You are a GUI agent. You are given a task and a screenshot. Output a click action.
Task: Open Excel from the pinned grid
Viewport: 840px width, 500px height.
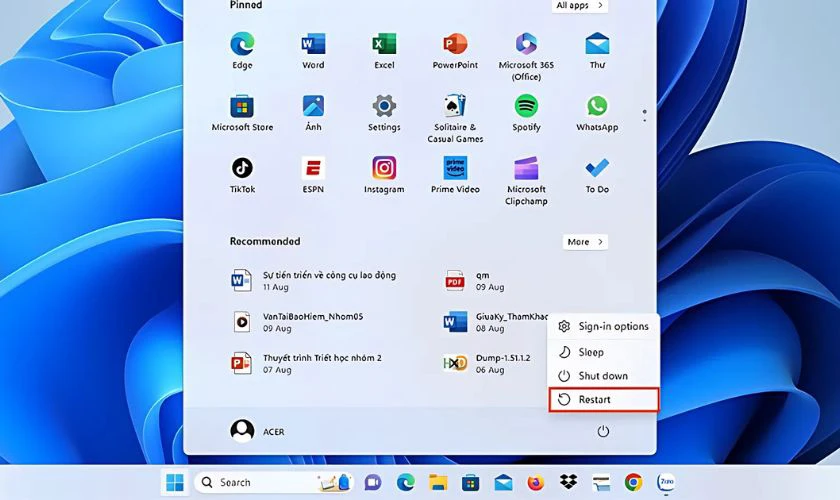coord(384,50)
